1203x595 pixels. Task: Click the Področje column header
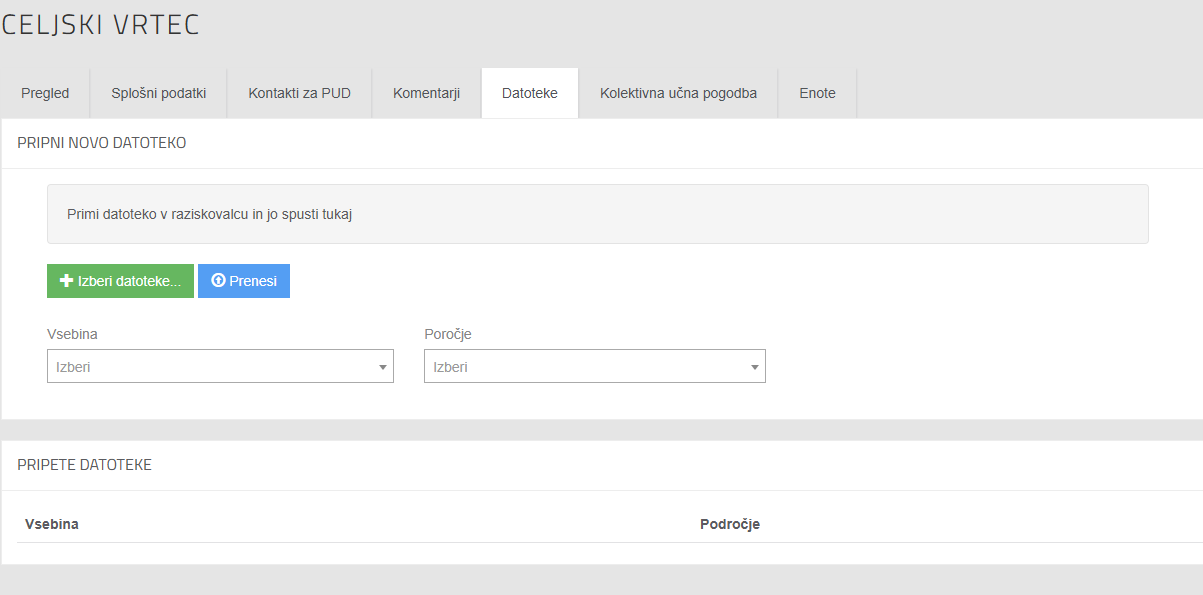pos(730,524)
